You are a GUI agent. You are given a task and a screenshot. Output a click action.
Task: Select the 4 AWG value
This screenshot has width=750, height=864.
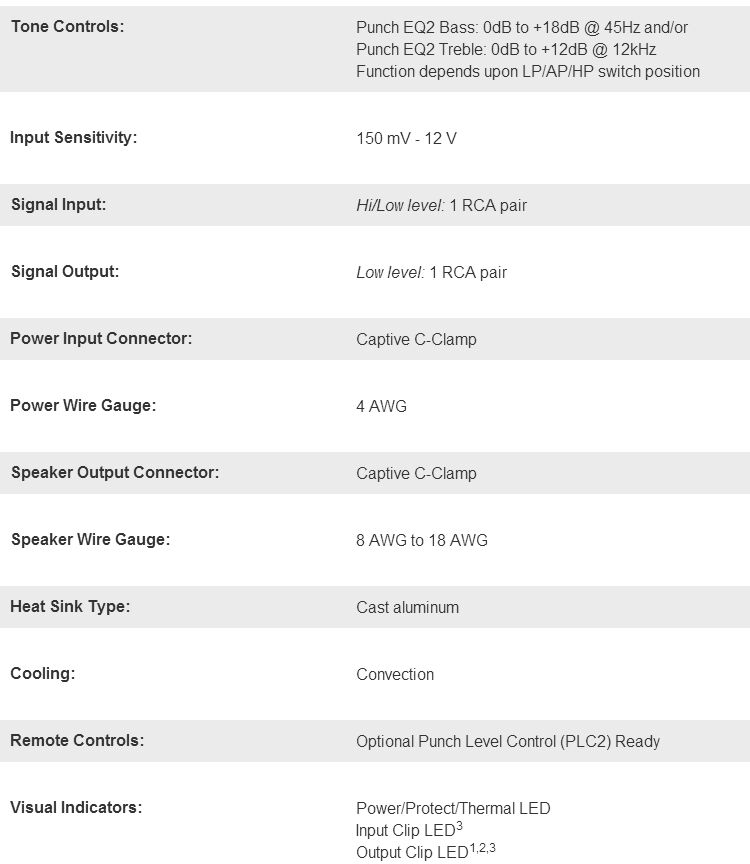(381, 406)
